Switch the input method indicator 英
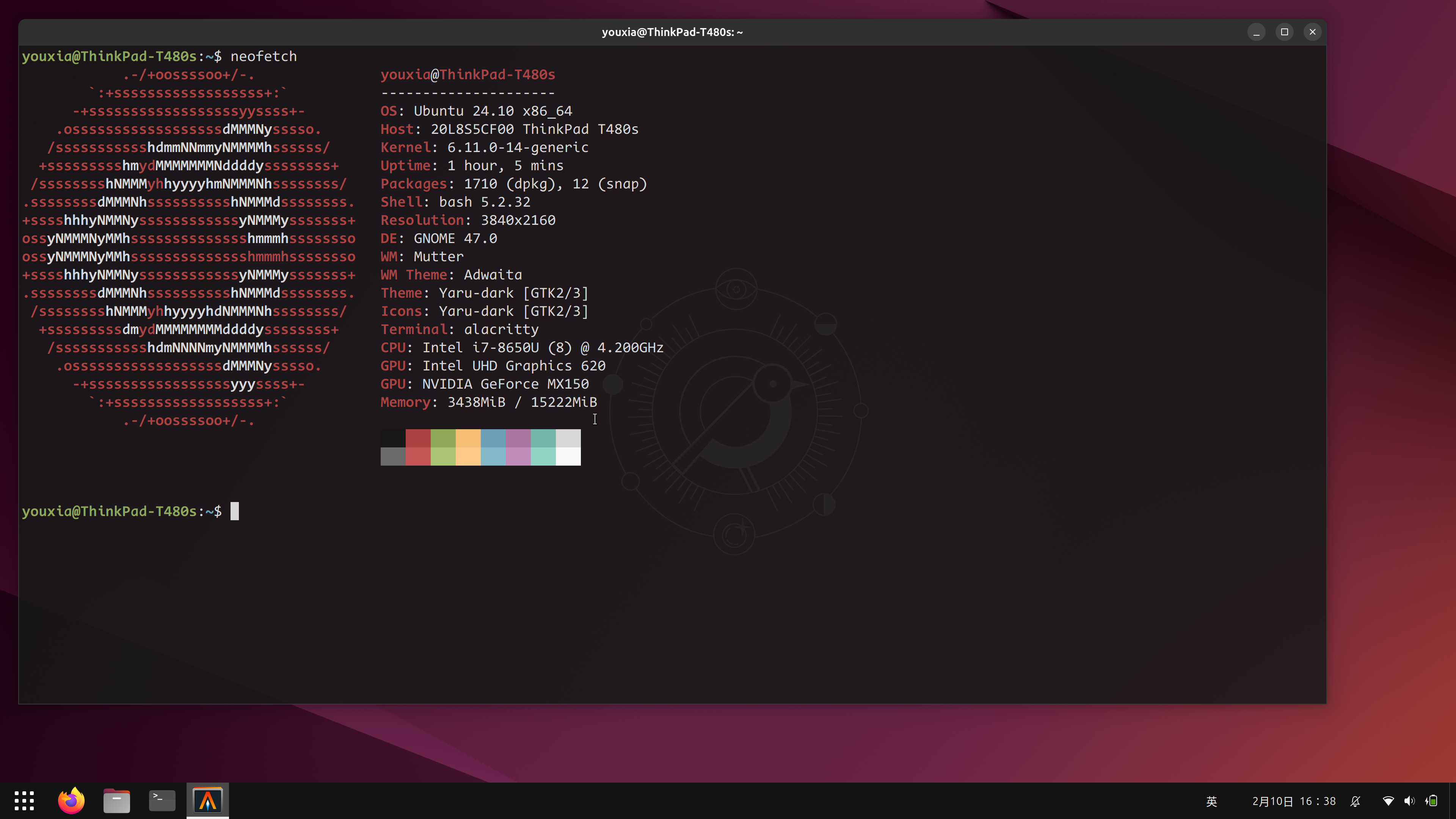Image resolution: width=1456 pixels, height=819 pixels. (1211, 801)
